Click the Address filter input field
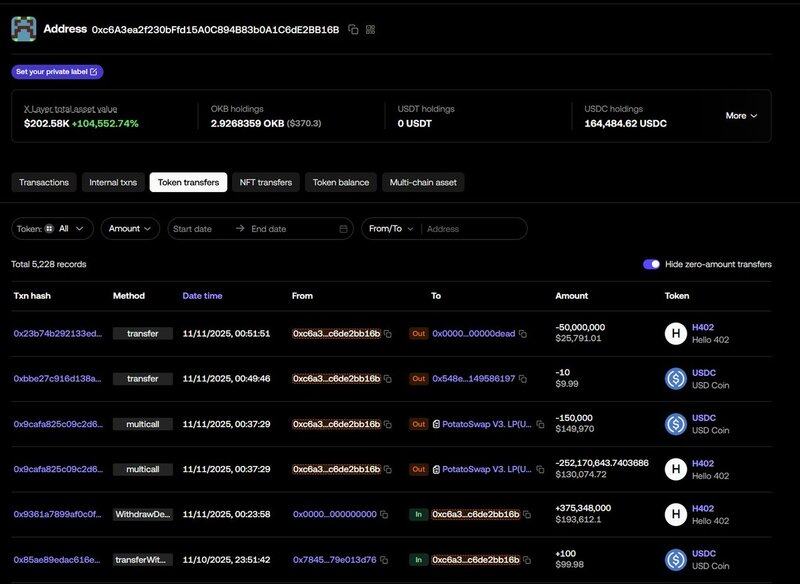Screen dimensions: 800x584 tap(472, 229)
